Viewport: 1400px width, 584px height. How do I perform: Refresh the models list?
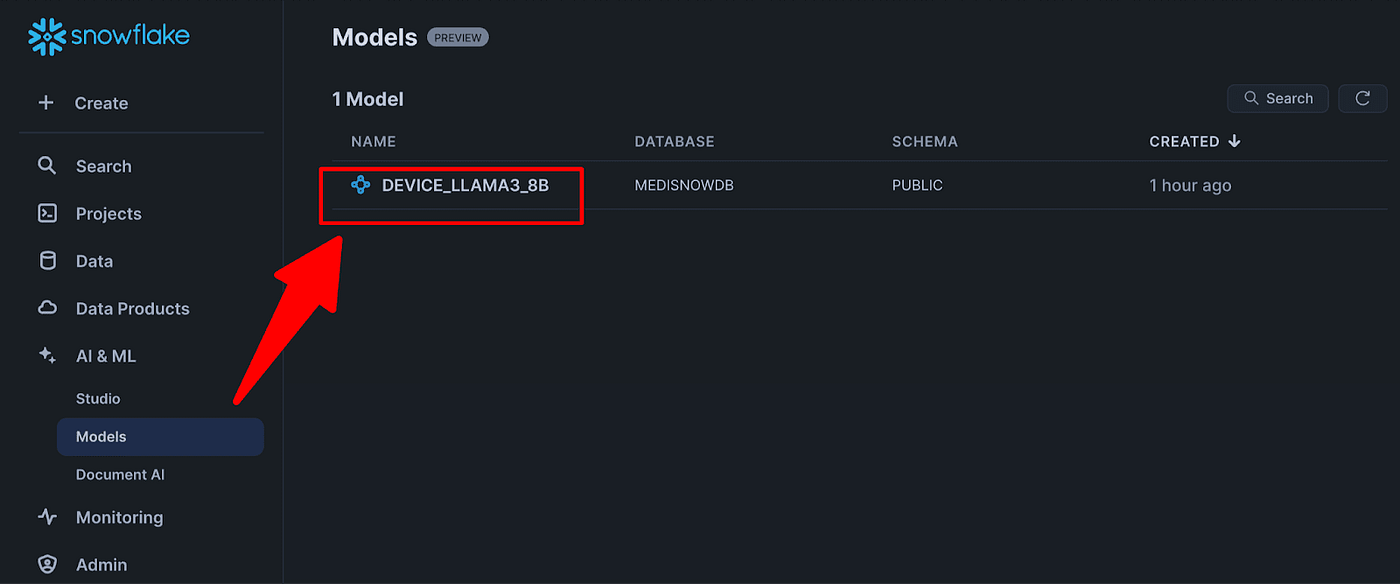coord(1362,98)
